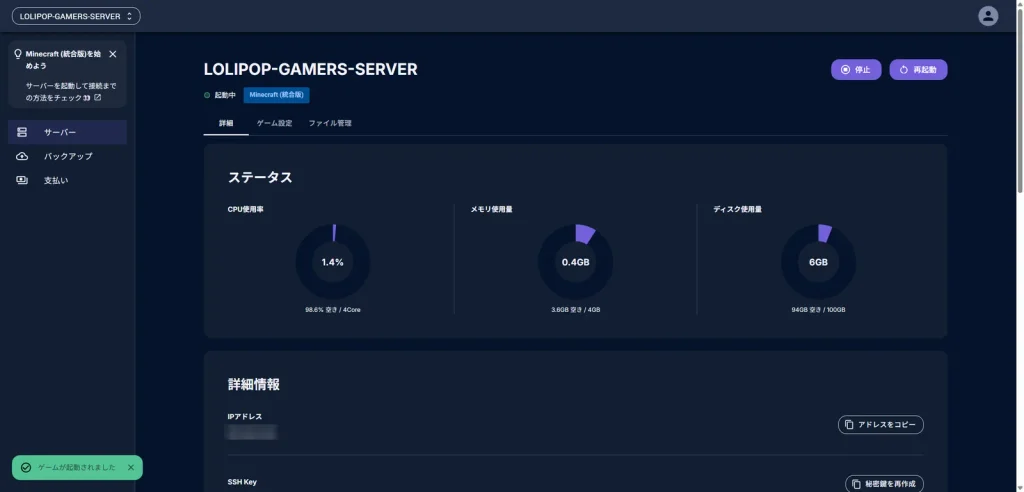This screenshot has height=492, width=1024.
Task: Stop the server with 停止 button
Action: pyautogui.click(x=856, y=70)
